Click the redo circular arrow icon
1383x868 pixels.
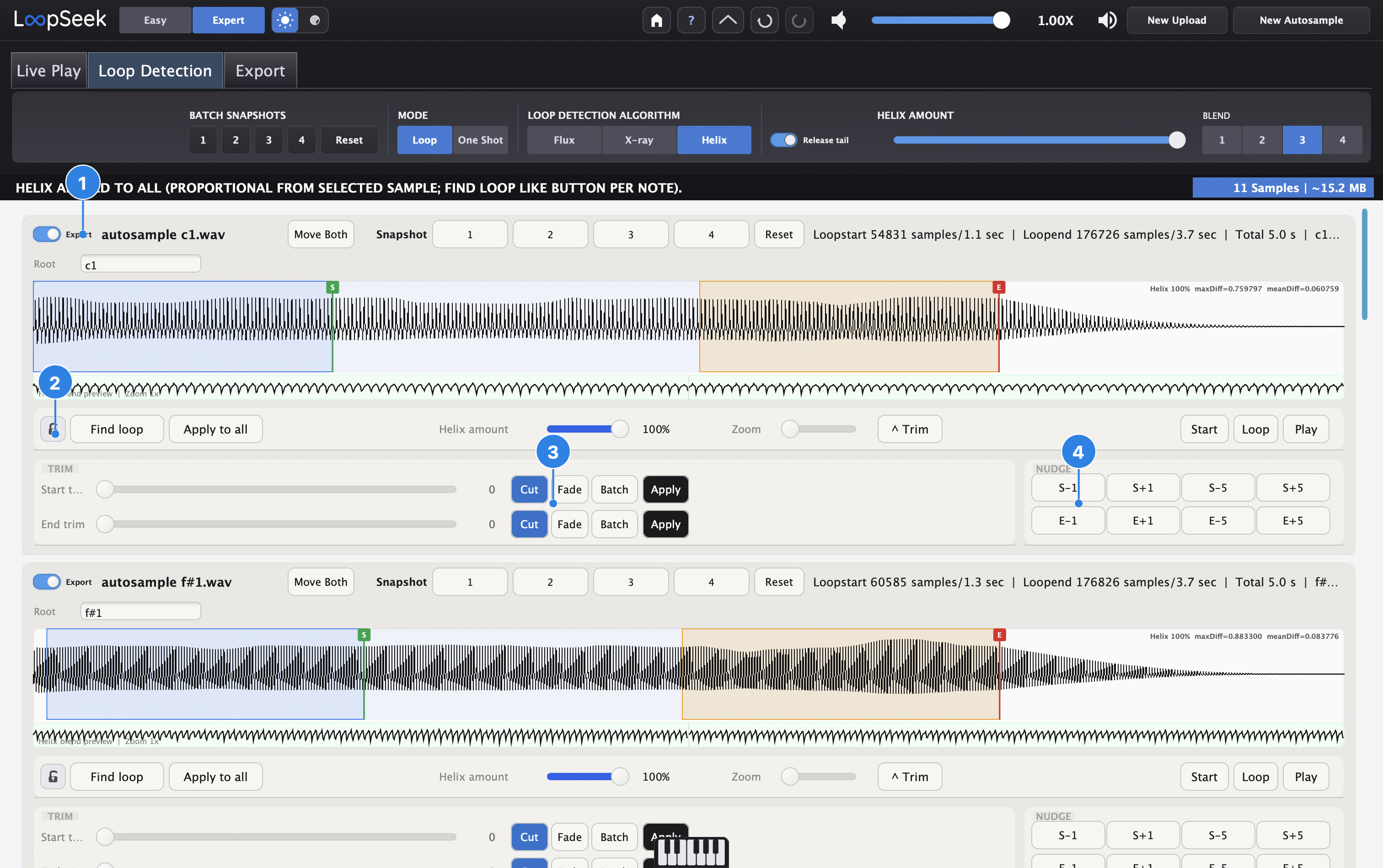coord(799,21)
